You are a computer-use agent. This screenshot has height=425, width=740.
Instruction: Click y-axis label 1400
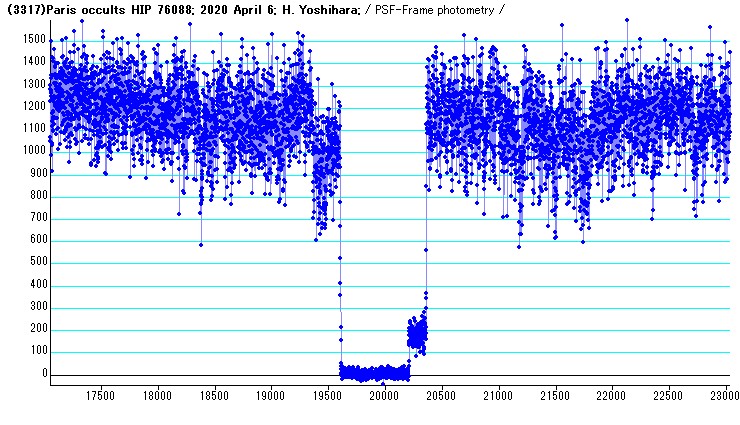[34, 61]
